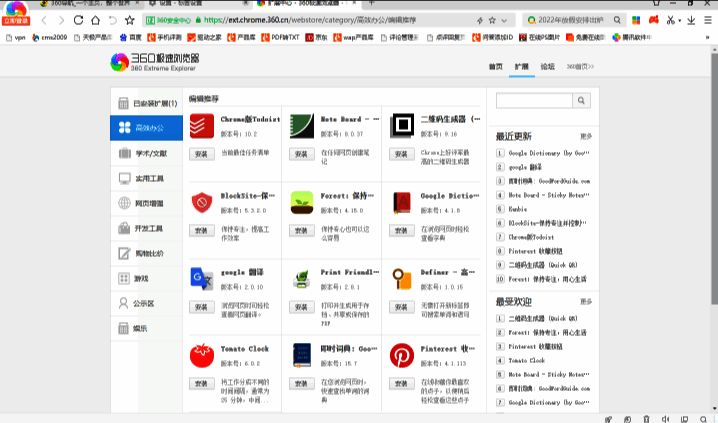Viewport: 718px width, 423px height.
Task: Open the Tomato Clock icon
Action: click(202, 356)
